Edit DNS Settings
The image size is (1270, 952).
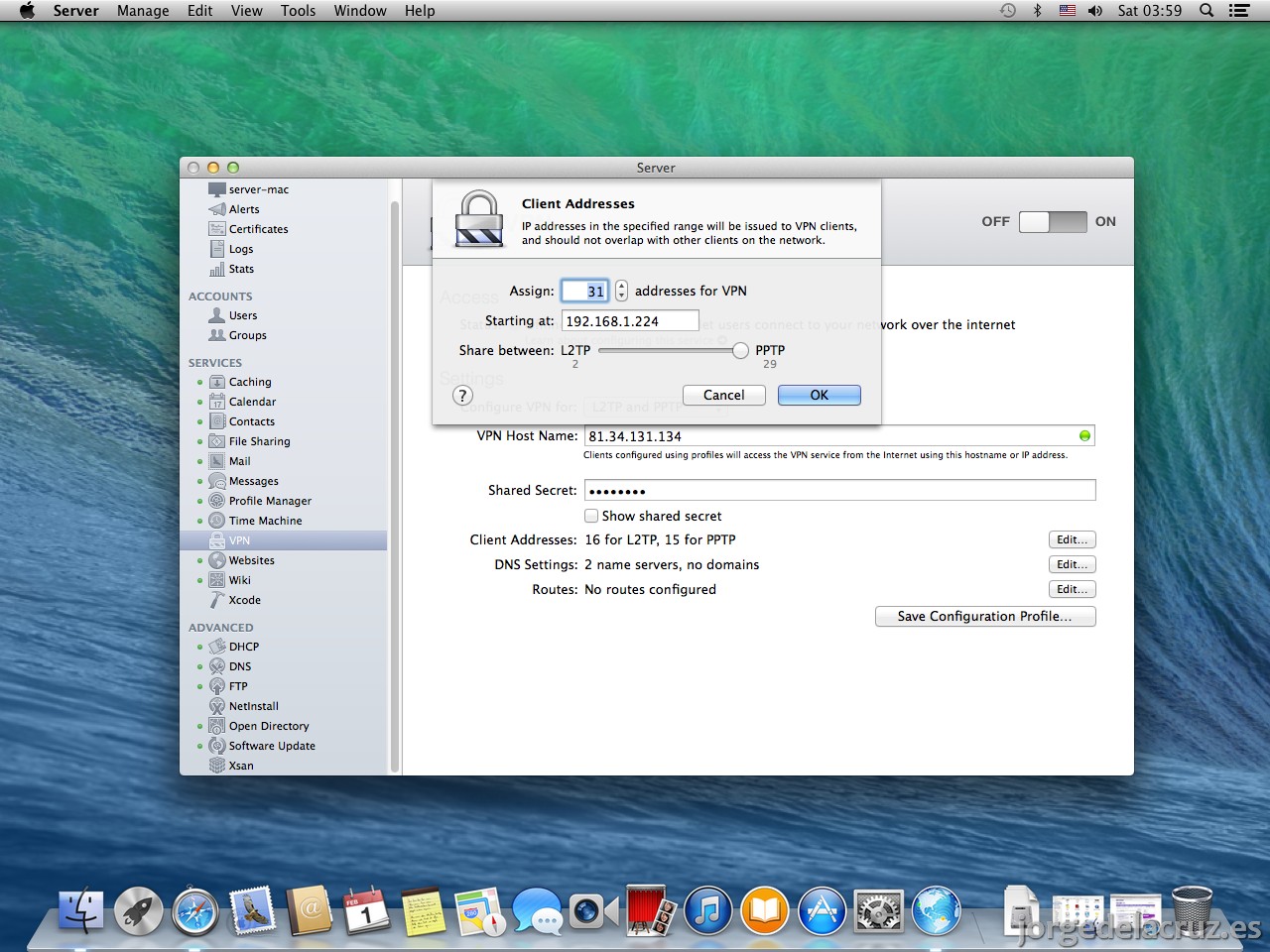click(x=1073, y=564)
